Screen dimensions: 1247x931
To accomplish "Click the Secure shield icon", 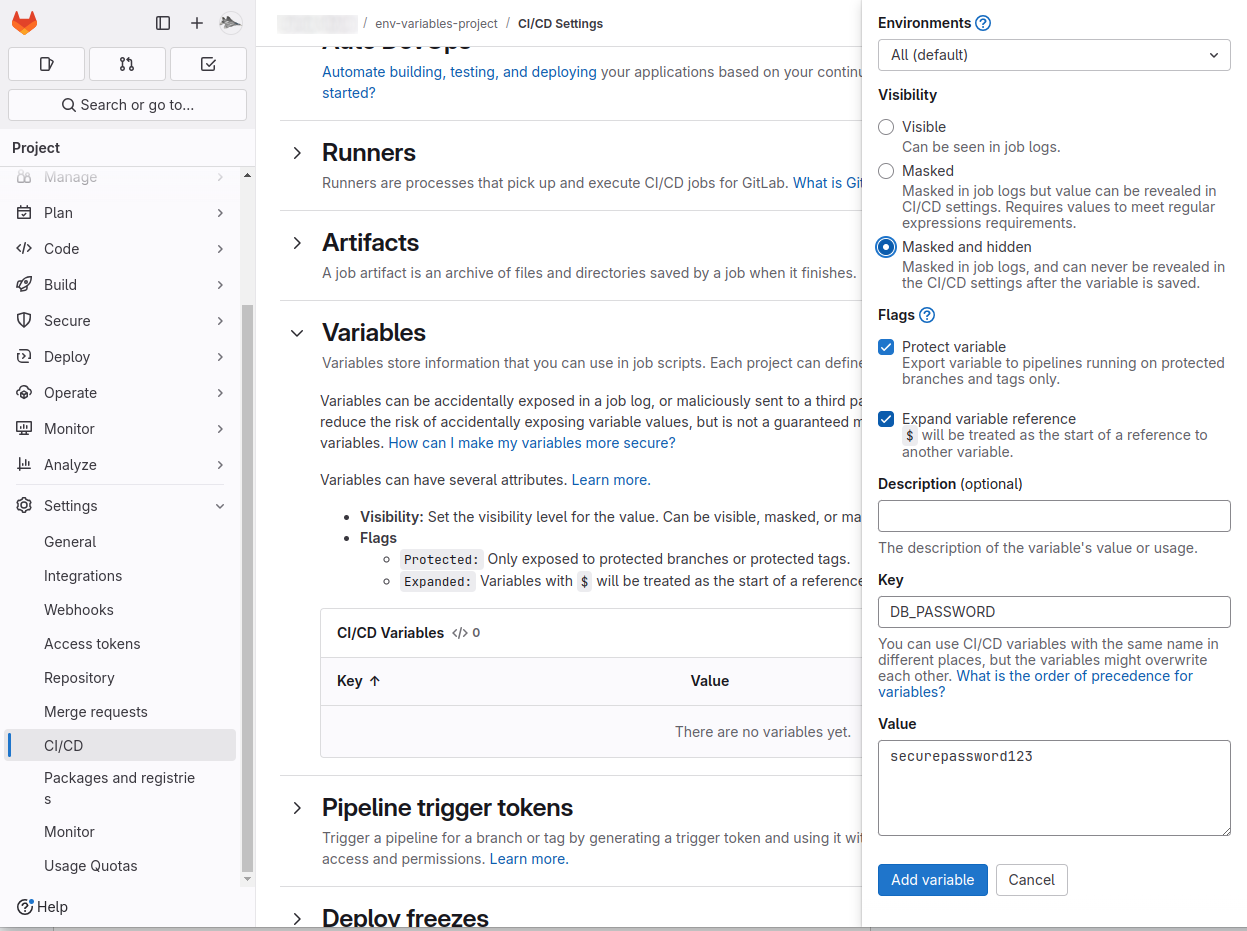I will (24, 321).
